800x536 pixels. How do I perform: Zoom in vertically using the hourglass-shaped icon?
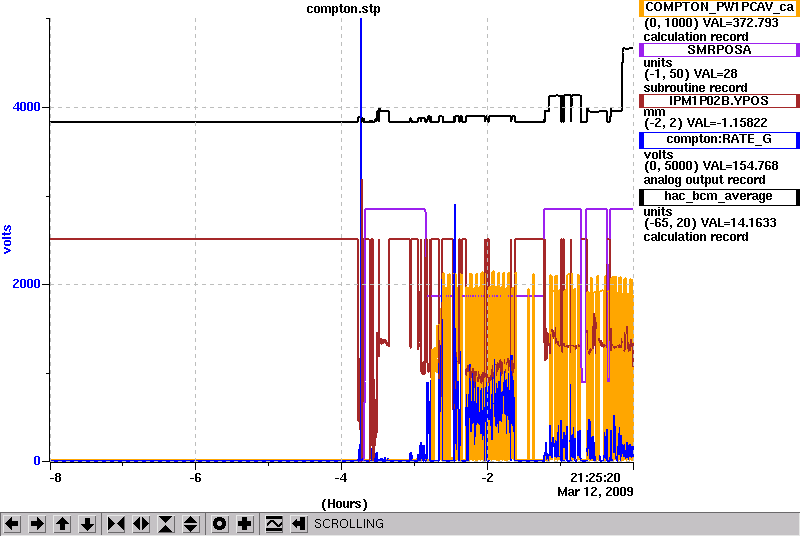pos(166,524)
